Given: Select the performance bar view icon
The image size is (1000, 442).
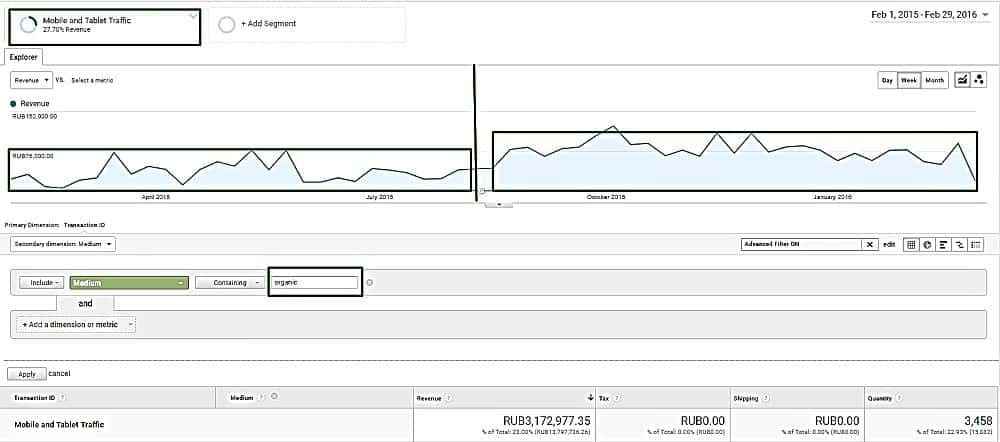Looking at the screenshot, I should pos(943,244).
